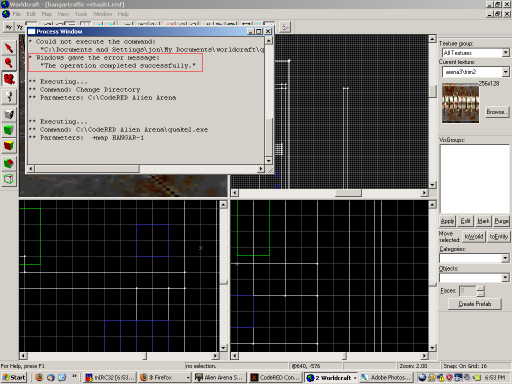Click the VisGroups Mark button
The height and width of the screenshot is (384, 512).
pyautogui.click(x=483, y=221)
